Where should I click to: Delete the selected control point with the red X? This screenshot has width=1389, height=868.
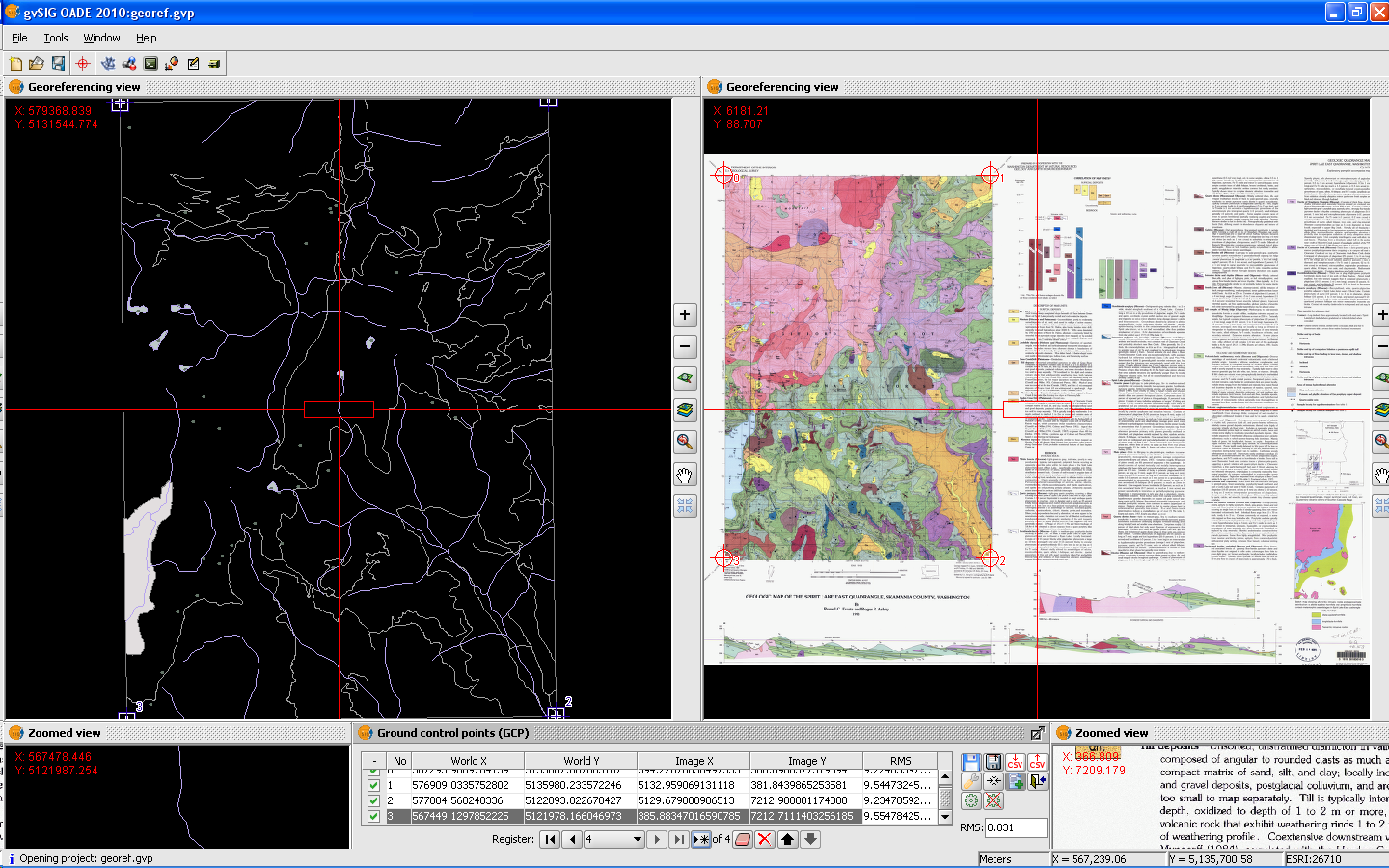point(765,839)
